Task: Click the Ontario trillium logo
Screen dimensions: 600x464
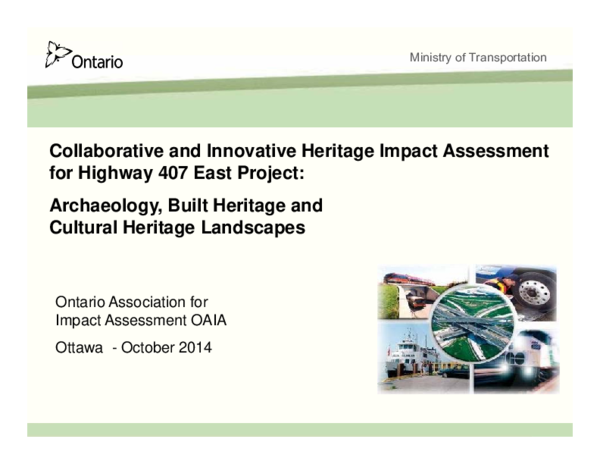Action: (84, 55)
